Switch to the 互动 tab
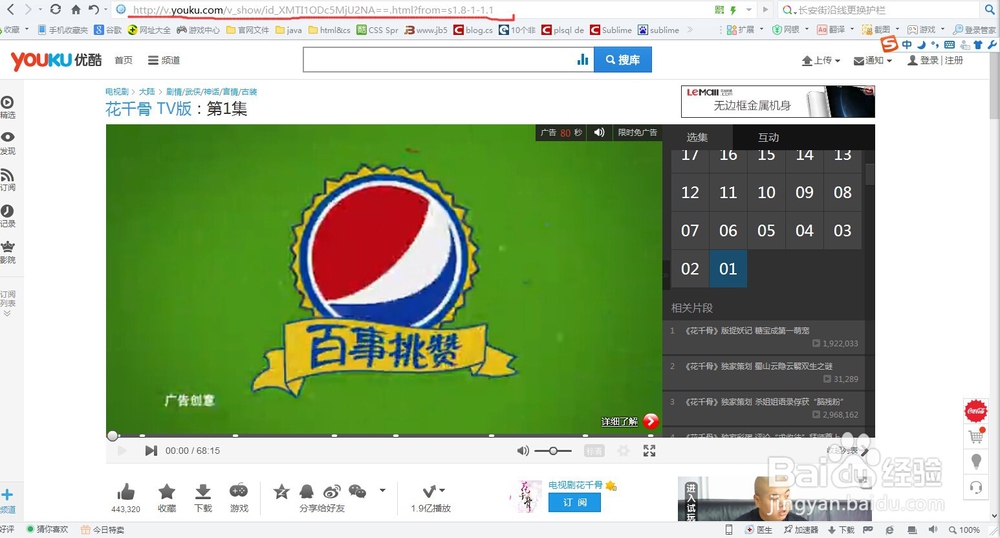 [768, 137]
